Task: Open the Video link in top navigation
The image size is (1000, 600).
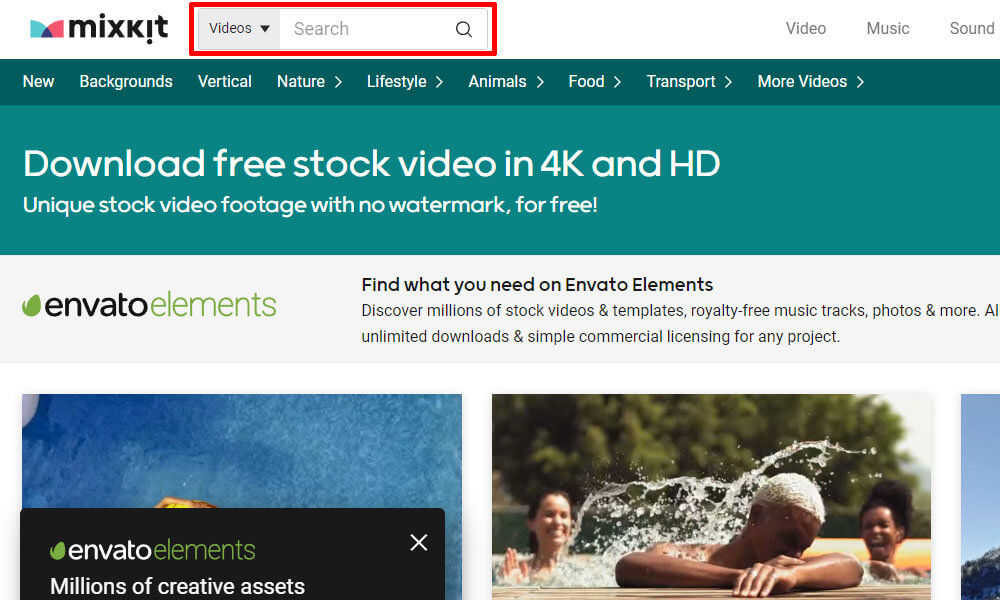Action: click(x=805, y=29)
